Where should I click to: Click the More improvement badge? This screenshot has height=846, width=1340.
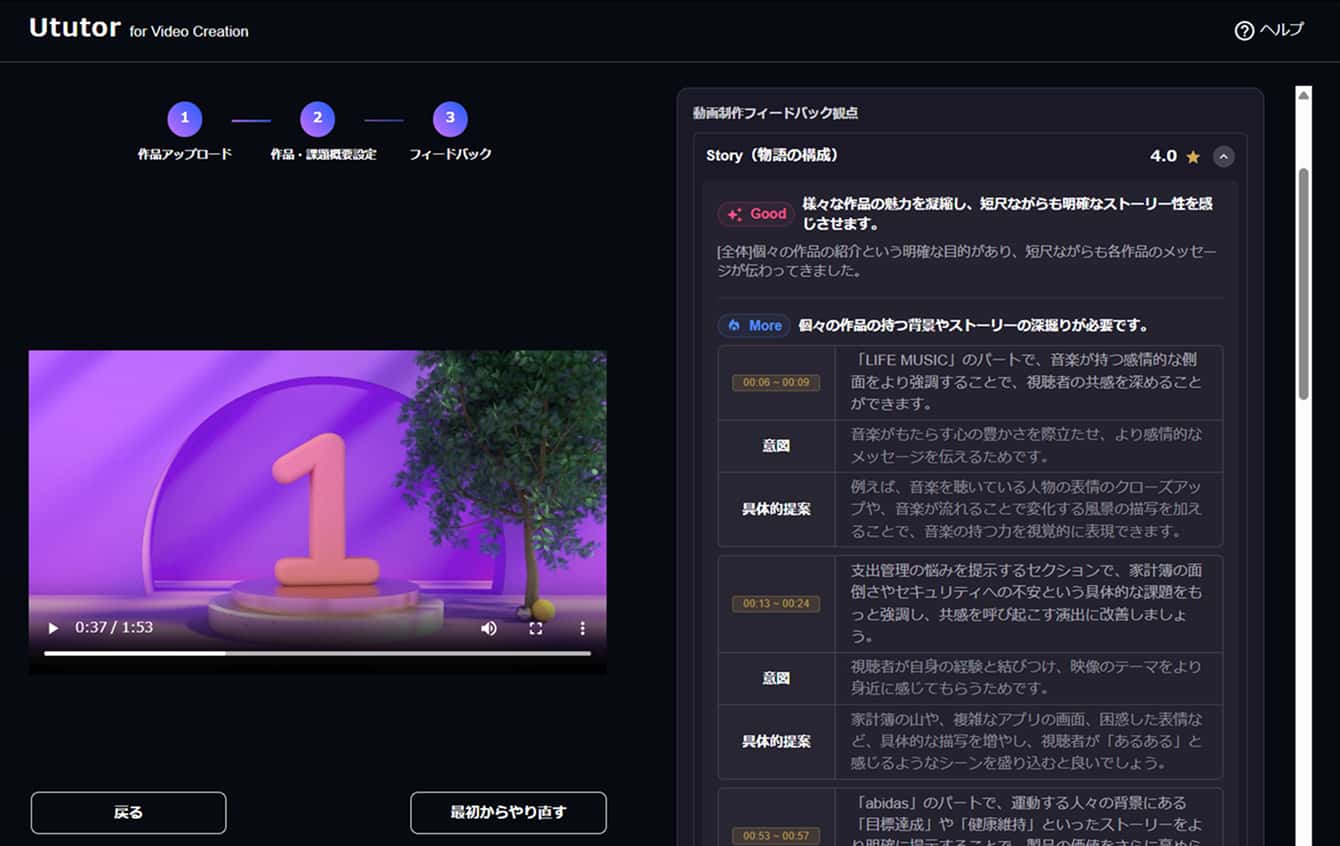pyautogui.click(x=753, y=325)
